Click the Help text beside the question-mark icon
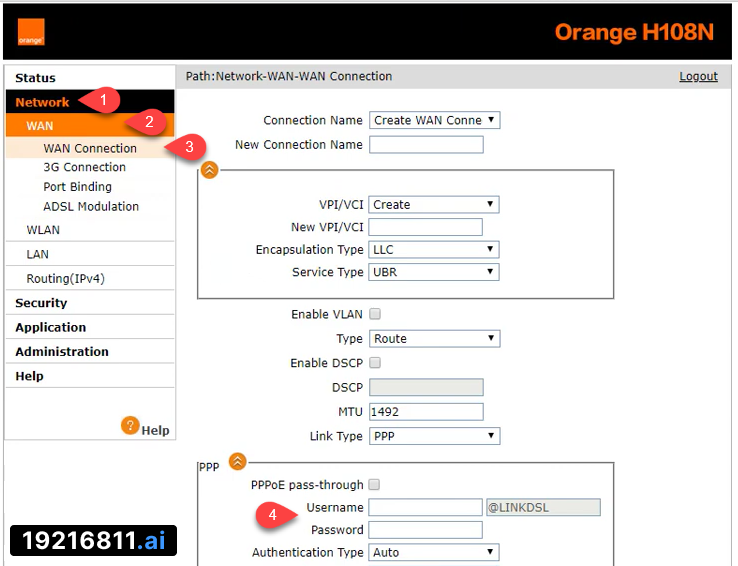Viewport: 738px width, 566px height. click(x=155, y=430)
